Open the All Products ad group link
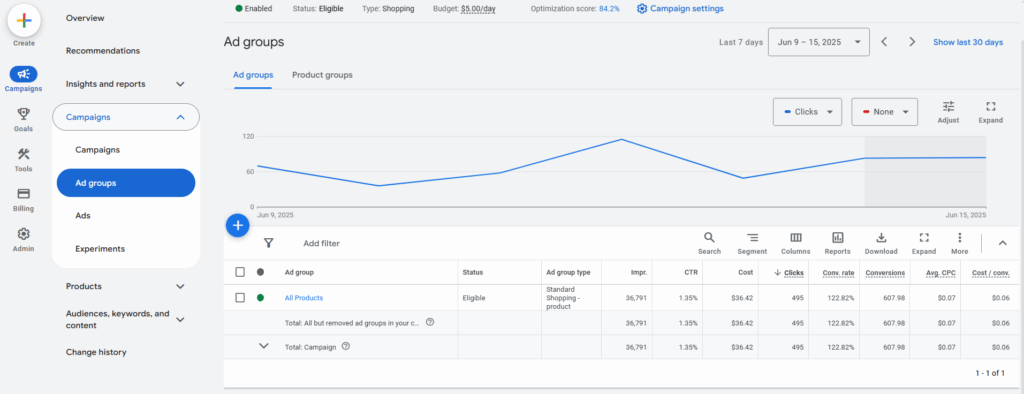1024x394 pixels. coord(304,298)
